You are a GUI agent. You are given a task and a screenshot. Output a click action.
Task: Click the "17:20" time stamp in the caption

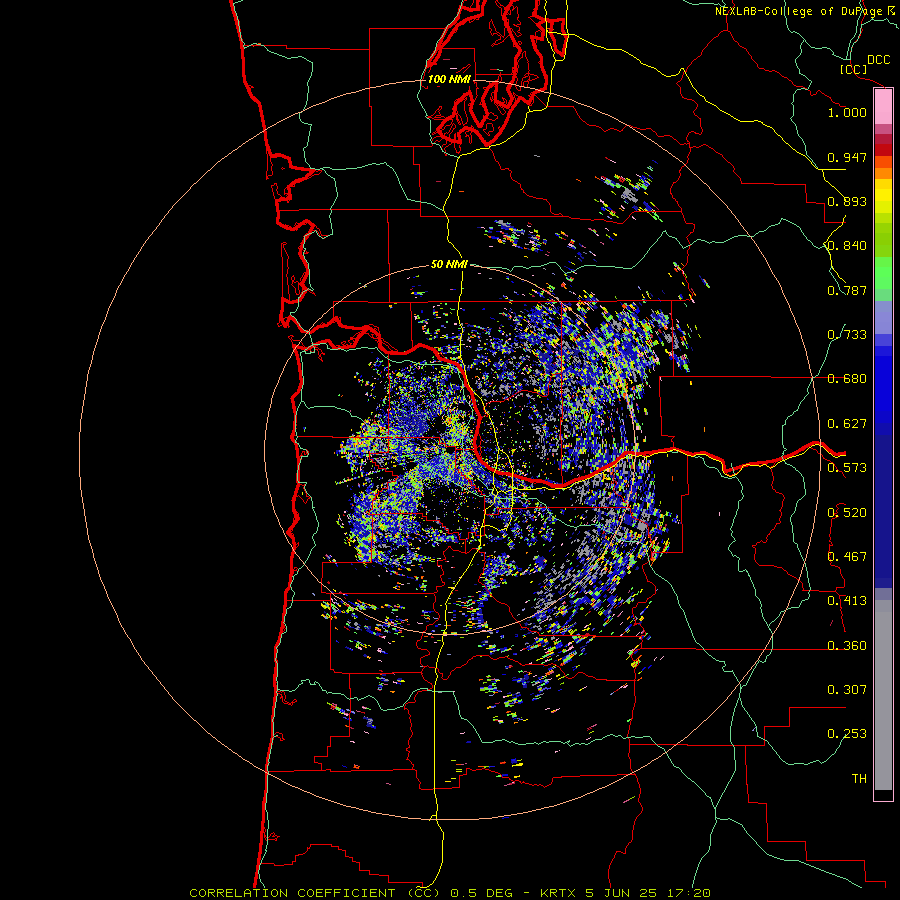click(689, 893)
